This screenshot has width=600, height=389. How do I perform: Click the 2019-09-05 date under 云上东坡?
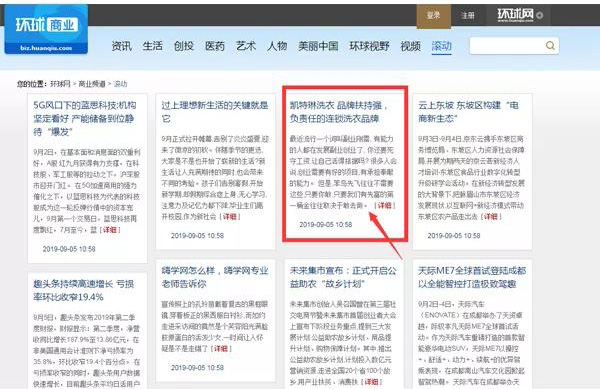454,236
